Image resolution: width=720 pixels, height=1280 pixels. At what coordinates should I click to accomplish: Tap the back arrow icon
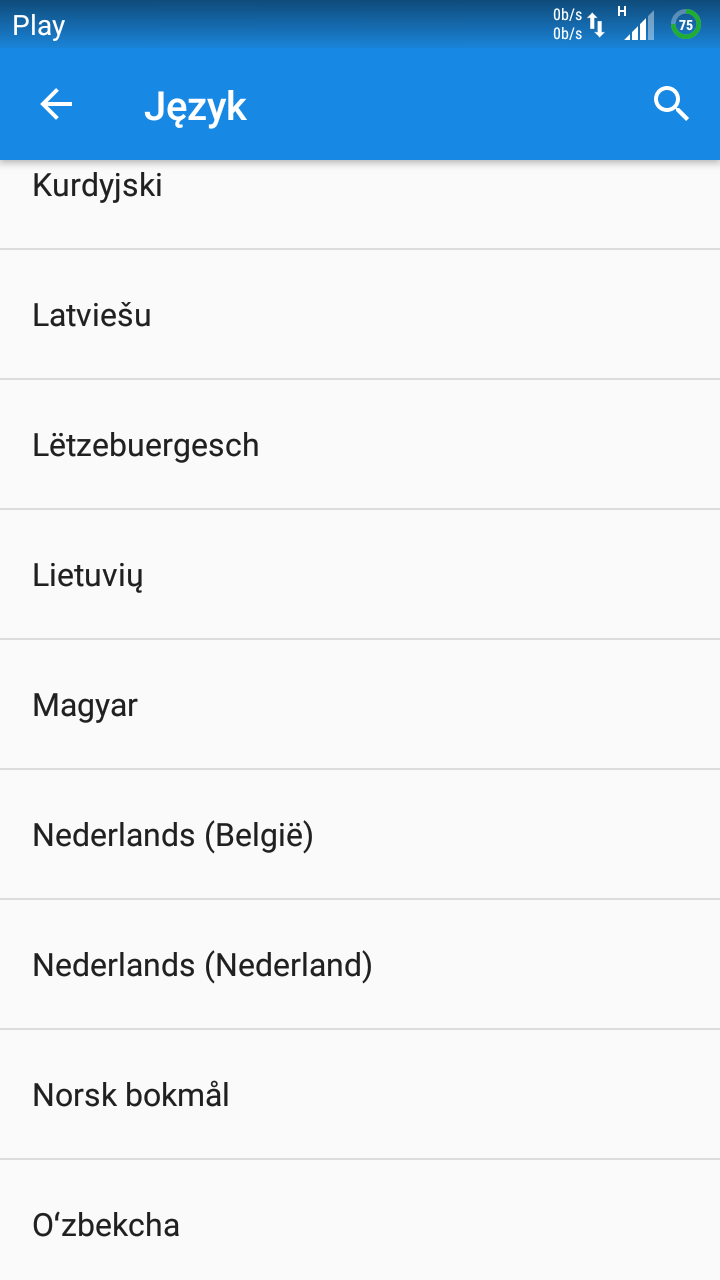[56, 104]
